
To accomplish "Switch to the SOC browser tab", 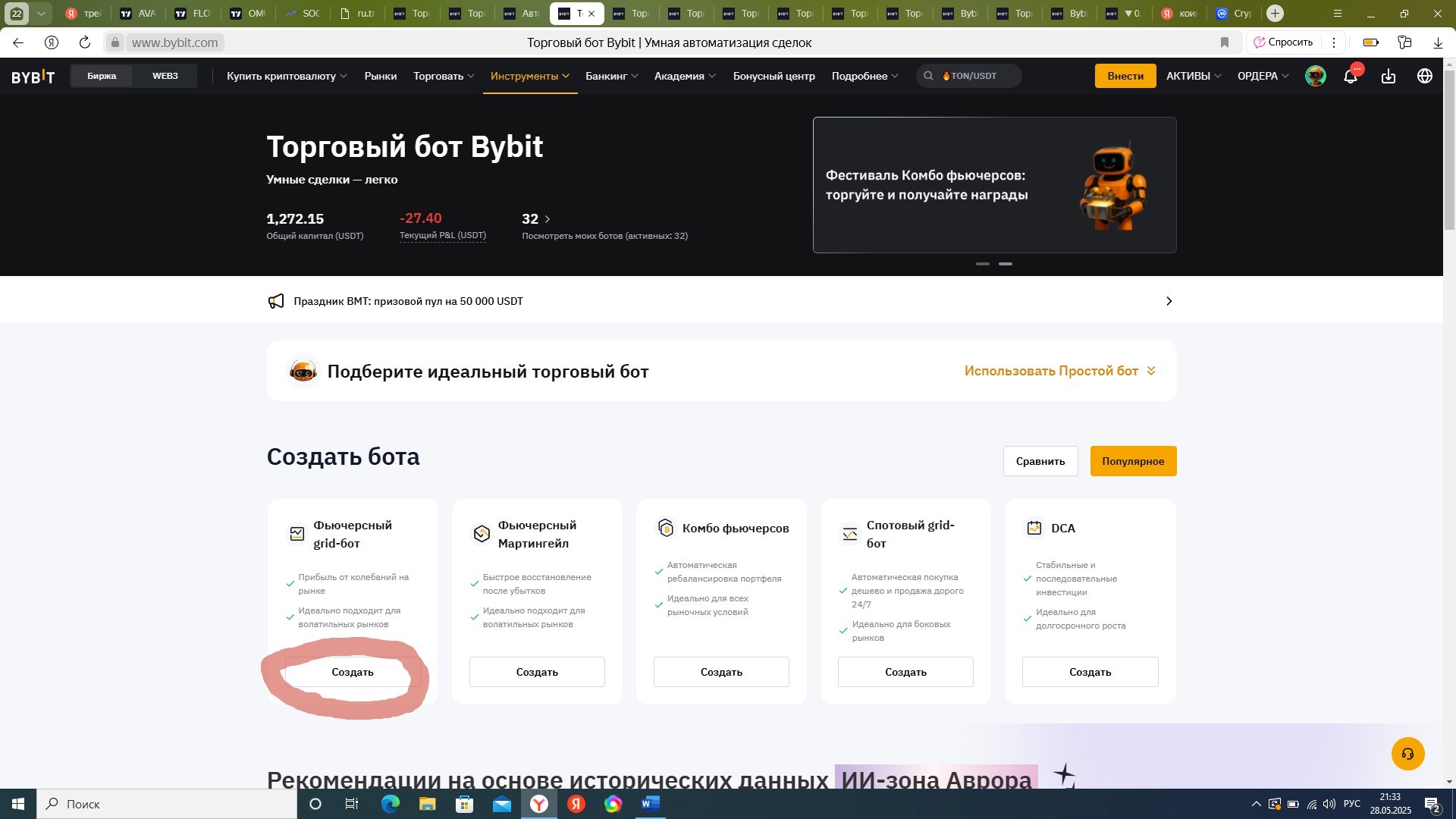I will [x=303, y=14].
